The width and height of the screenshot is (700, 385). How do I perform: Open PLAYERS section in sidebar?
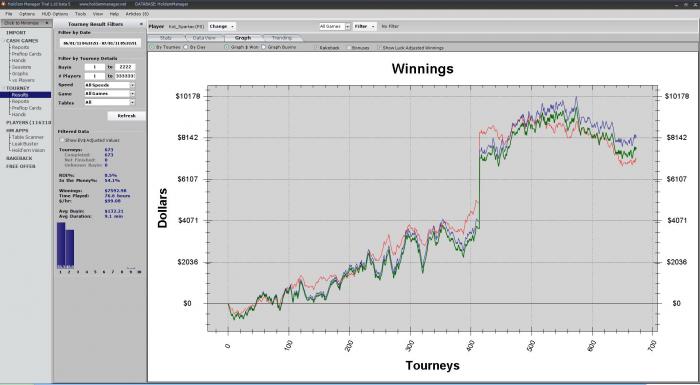point(28,122)
